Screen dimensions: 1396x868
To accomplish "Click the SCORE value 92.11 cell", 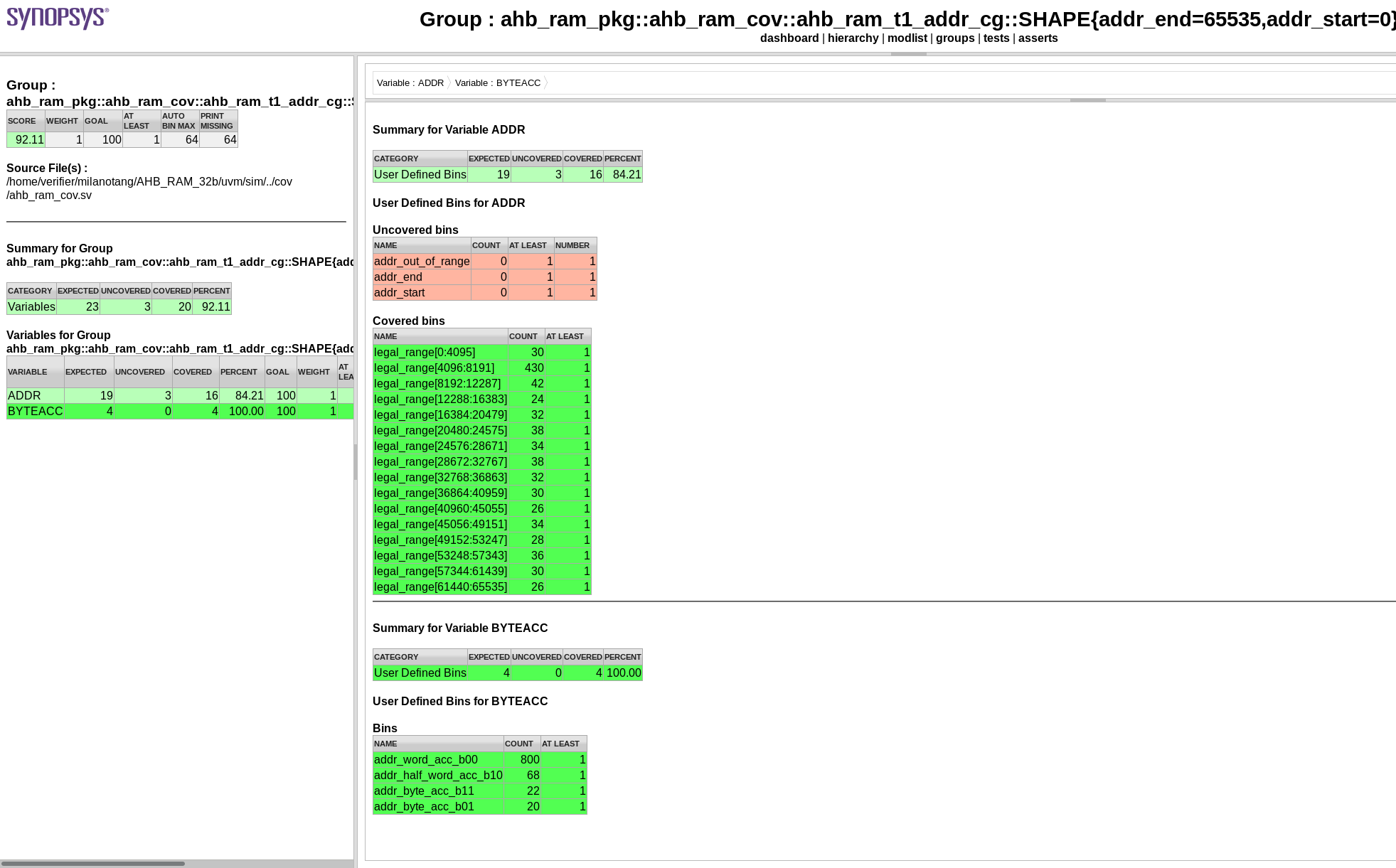I will [x=26, y=140].
